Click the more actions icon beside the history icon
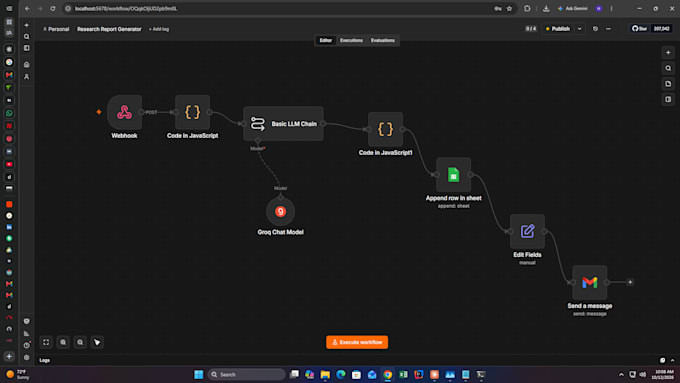The image size is (680, 383). [x=608, y=29]
